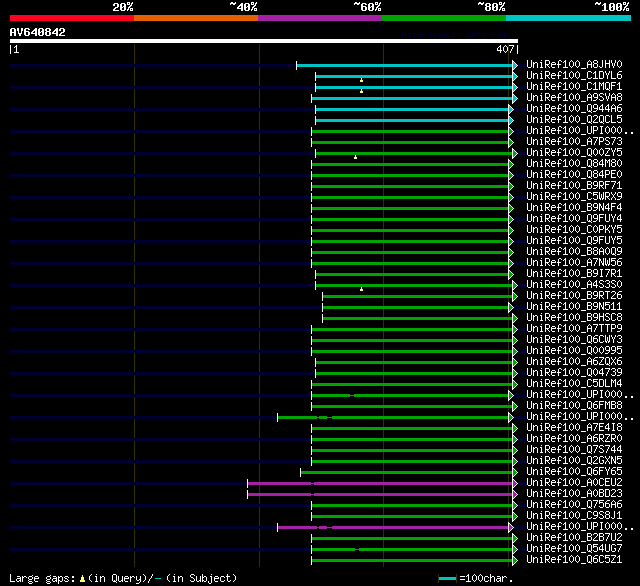This screenshot has width=640, height=586.
Task: Choose the UniRef100_B9N511 hit name
Action: 574,307
